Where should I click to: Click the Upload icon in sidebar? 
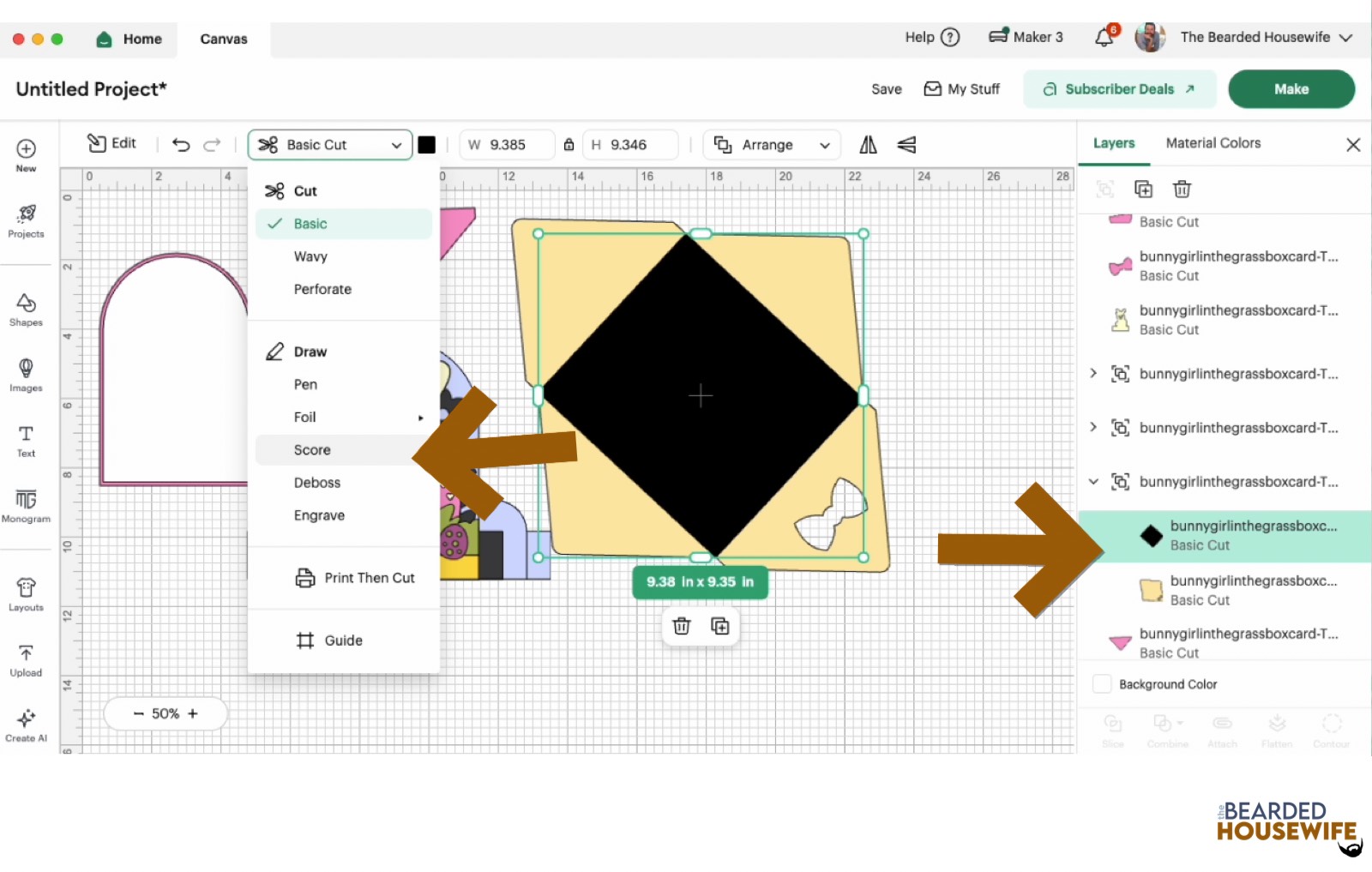pyautogui.click(x=26, y=659)
